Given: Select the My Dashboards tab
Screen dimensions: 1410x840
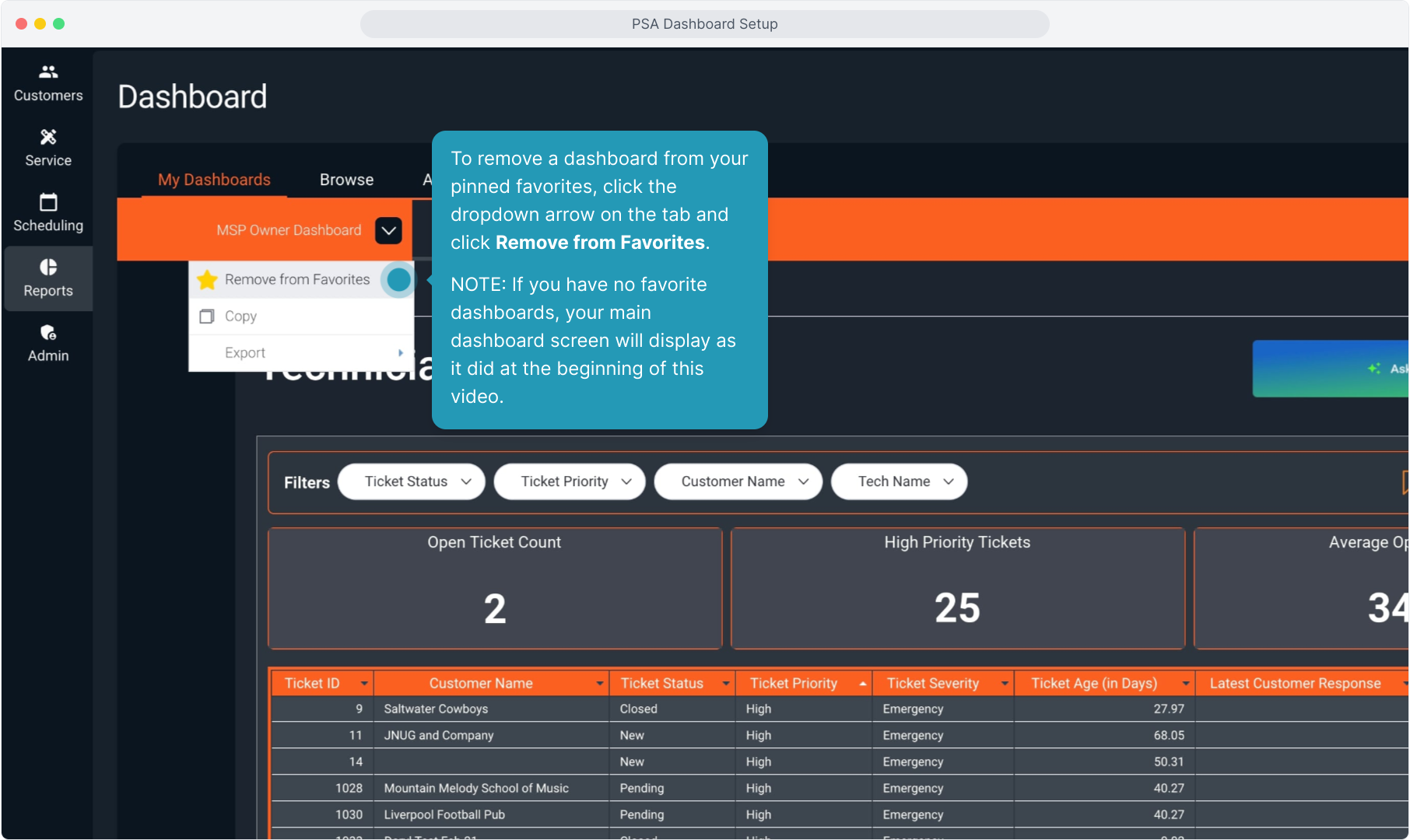Looking at the screenshot, I should click(214, 180).
